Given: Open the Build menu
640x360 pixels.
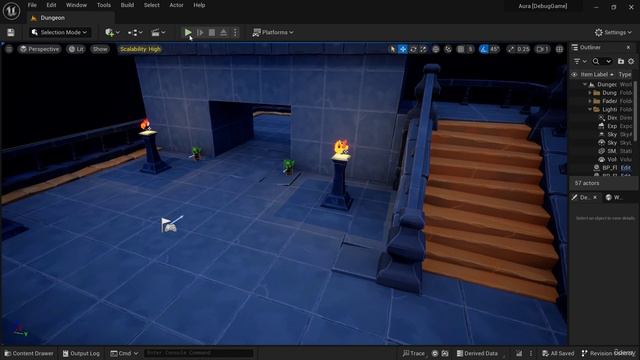Looking at the screenshot, I should (127, 5).
